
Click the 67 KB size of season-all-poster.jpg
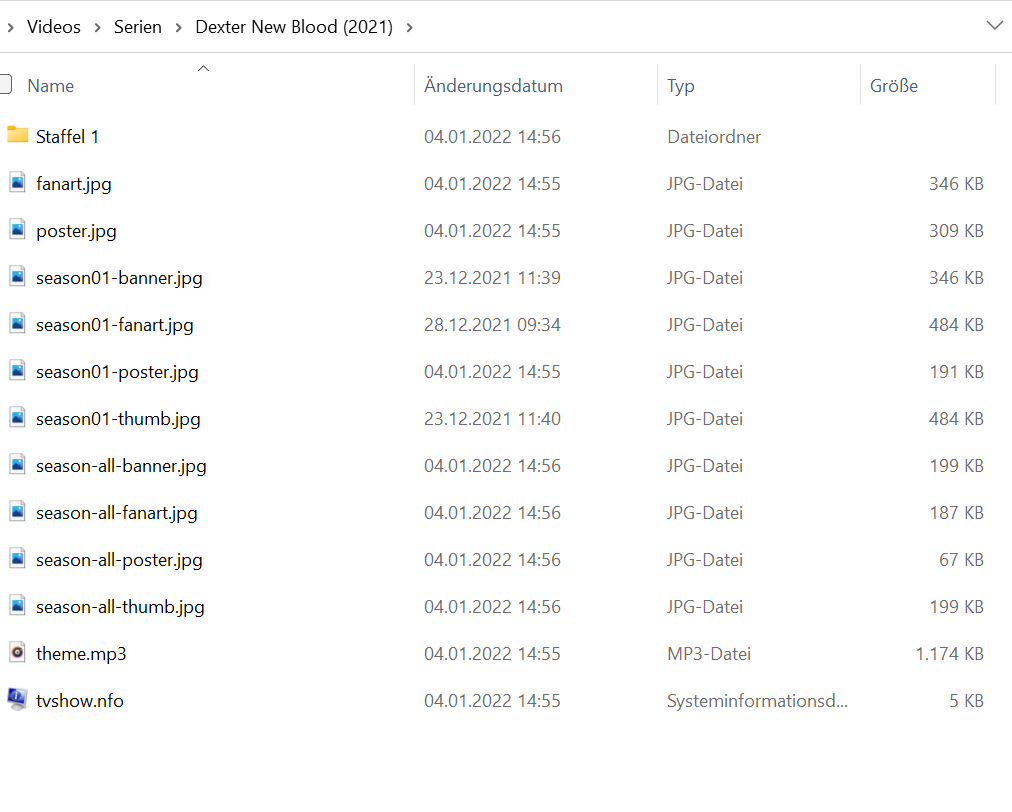click(962, 560)
